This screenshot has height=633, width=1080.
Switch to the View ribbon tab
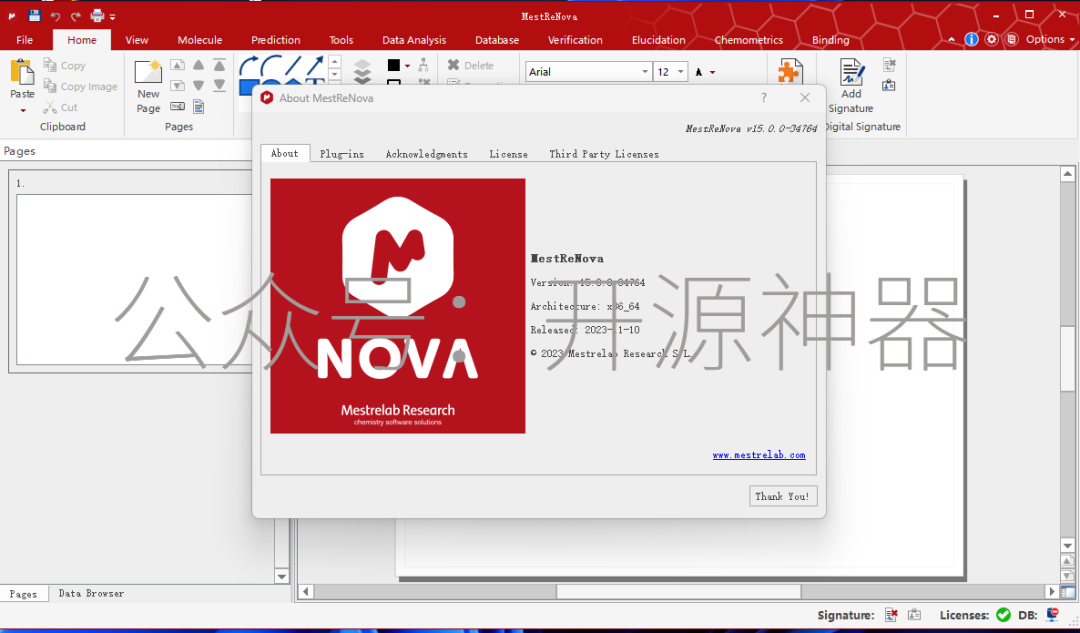[136, 40]
